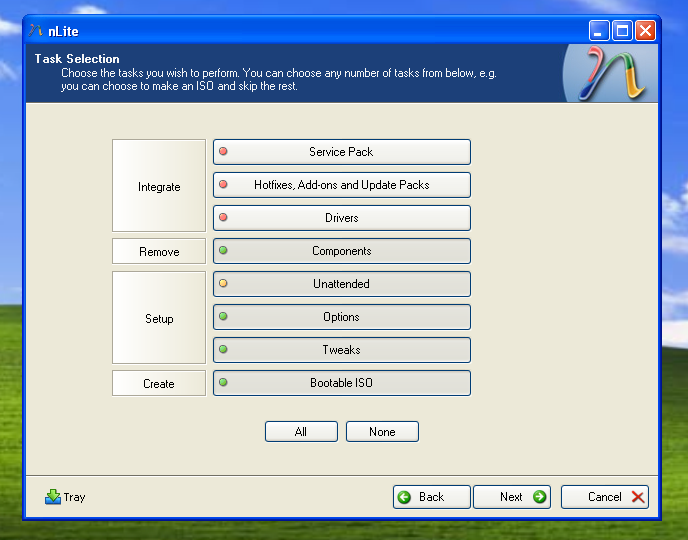
Task: Toggle the Bootable ISO task
Action: coord(341,383)
